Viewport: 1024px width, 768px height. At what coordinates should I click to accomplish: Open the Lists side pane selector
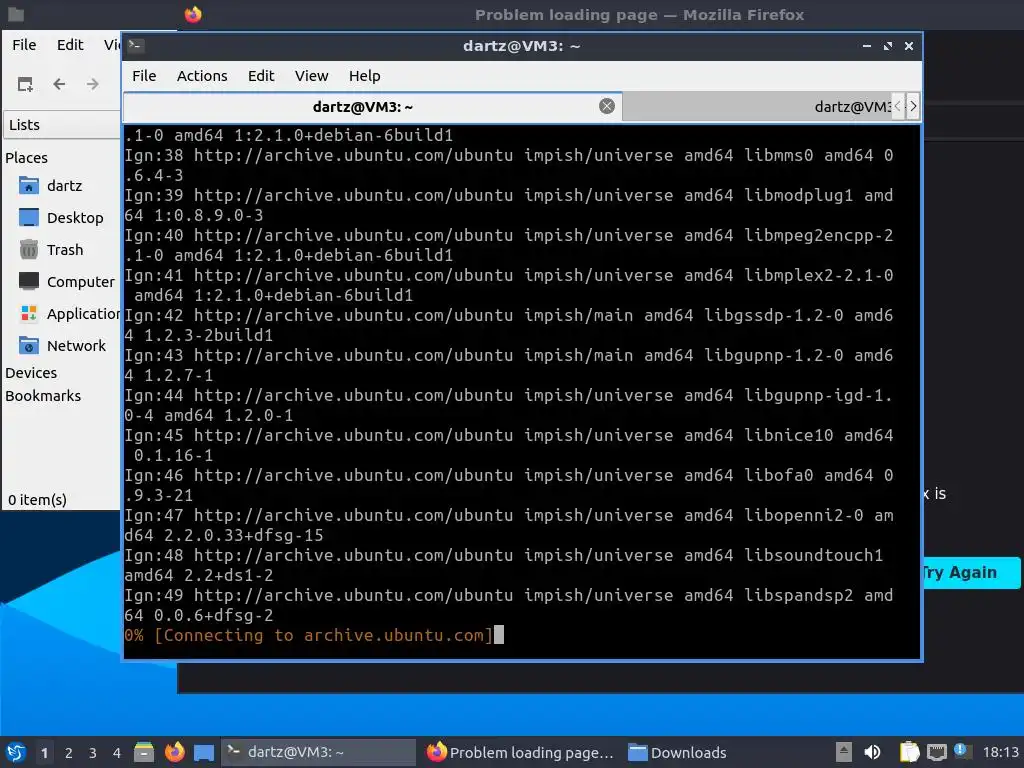coord(62,125)
